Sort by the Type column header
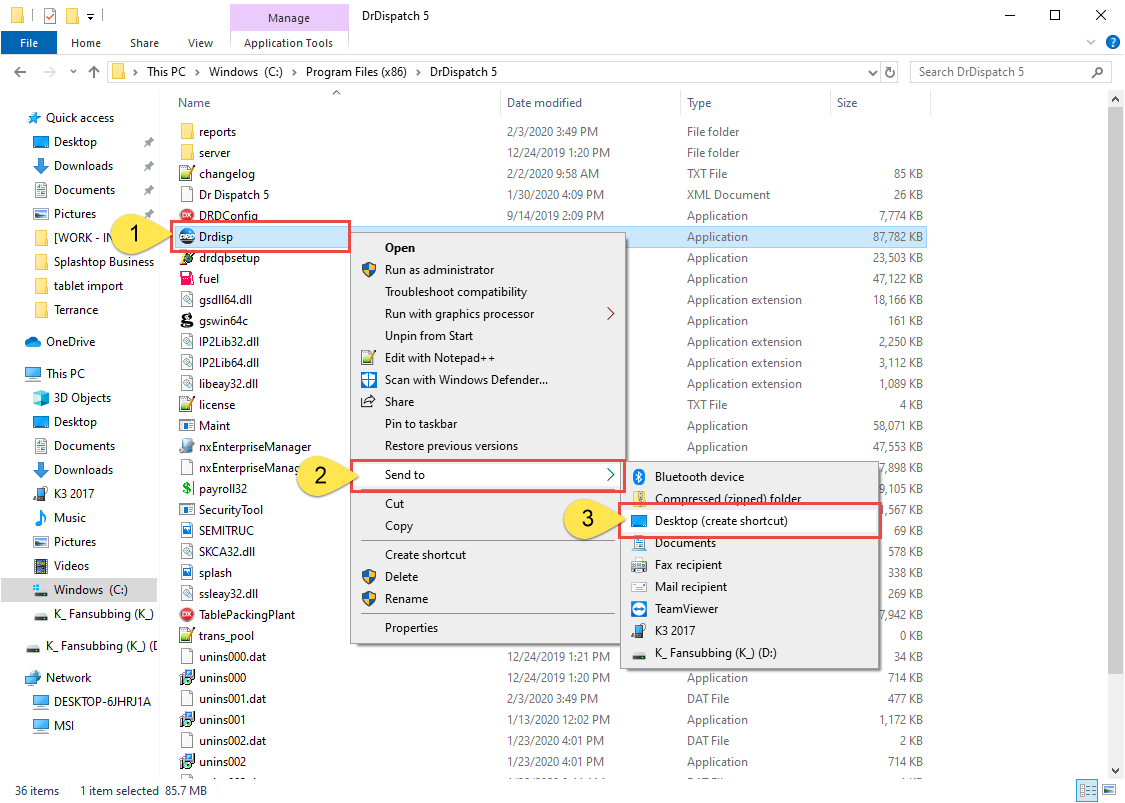This screenshot has width=1125, height=803. (755, 103)
